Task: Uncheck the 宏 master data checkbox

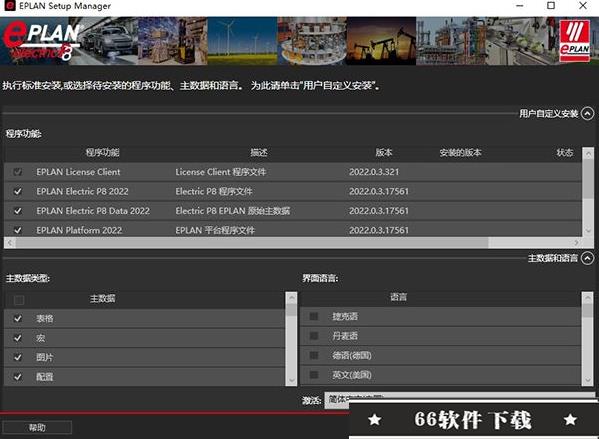Action: click(18, 338)
